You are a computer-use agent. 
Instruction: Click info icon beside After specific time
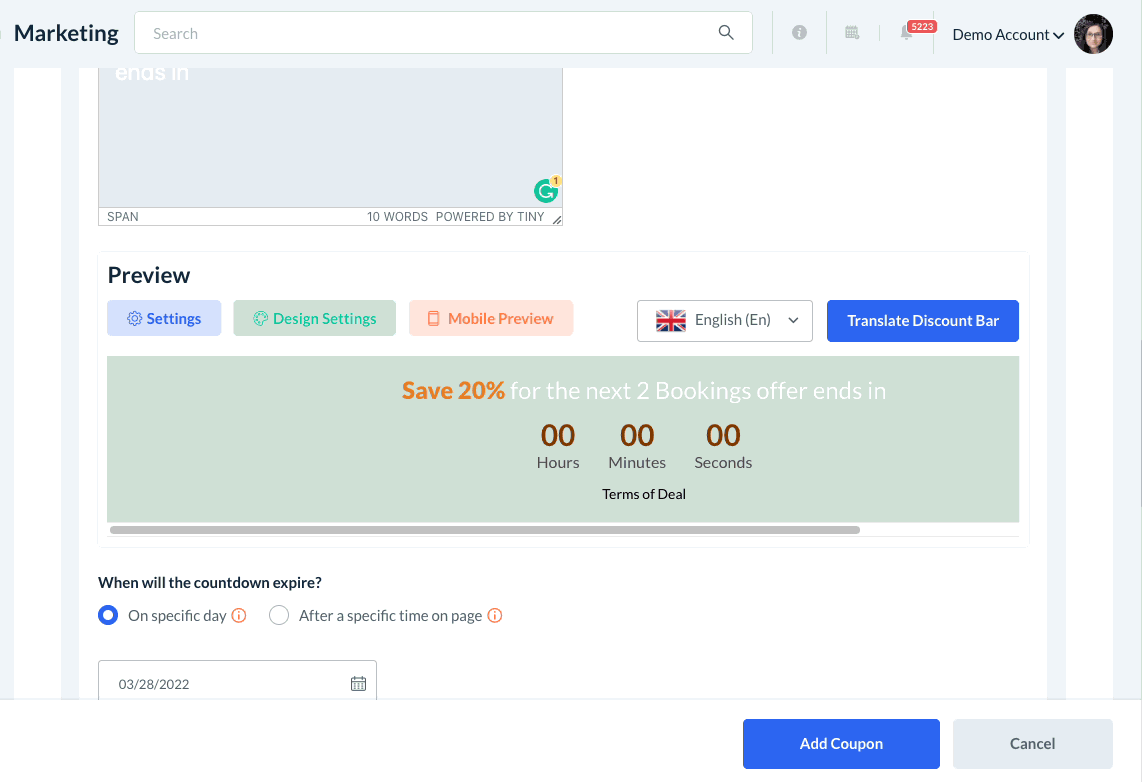coord(495,616)
